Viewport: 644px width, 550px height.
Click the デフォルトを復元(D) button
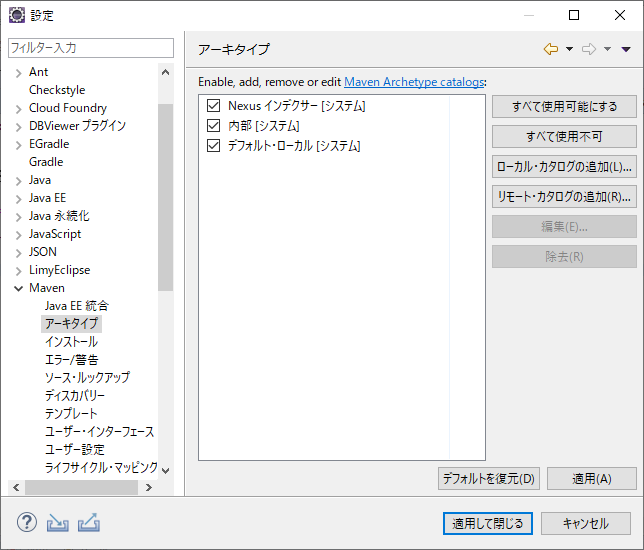pos(489,479)
